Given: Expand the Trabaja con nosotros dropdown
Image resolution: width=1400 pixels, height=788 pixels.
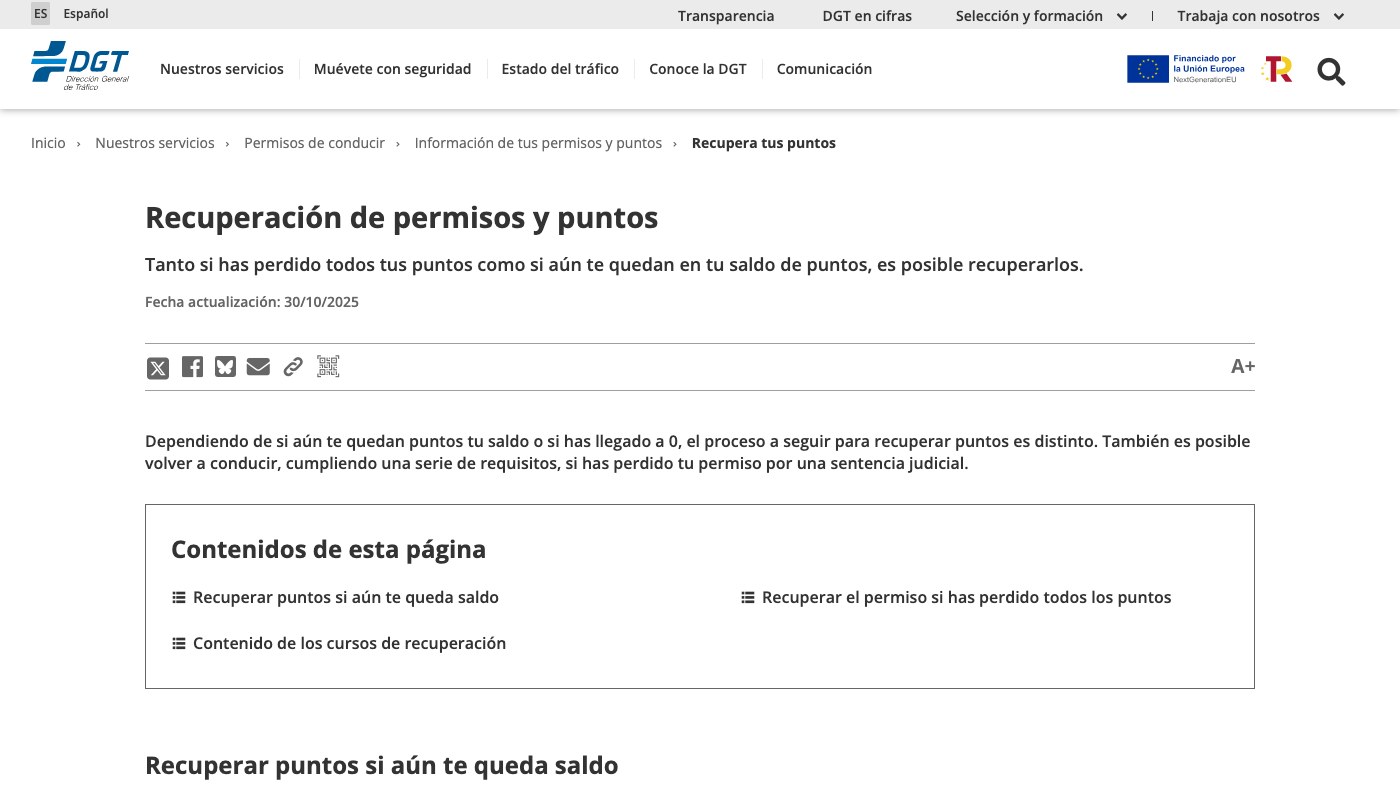Looking at the screenshot, I should click(1261, 16).
